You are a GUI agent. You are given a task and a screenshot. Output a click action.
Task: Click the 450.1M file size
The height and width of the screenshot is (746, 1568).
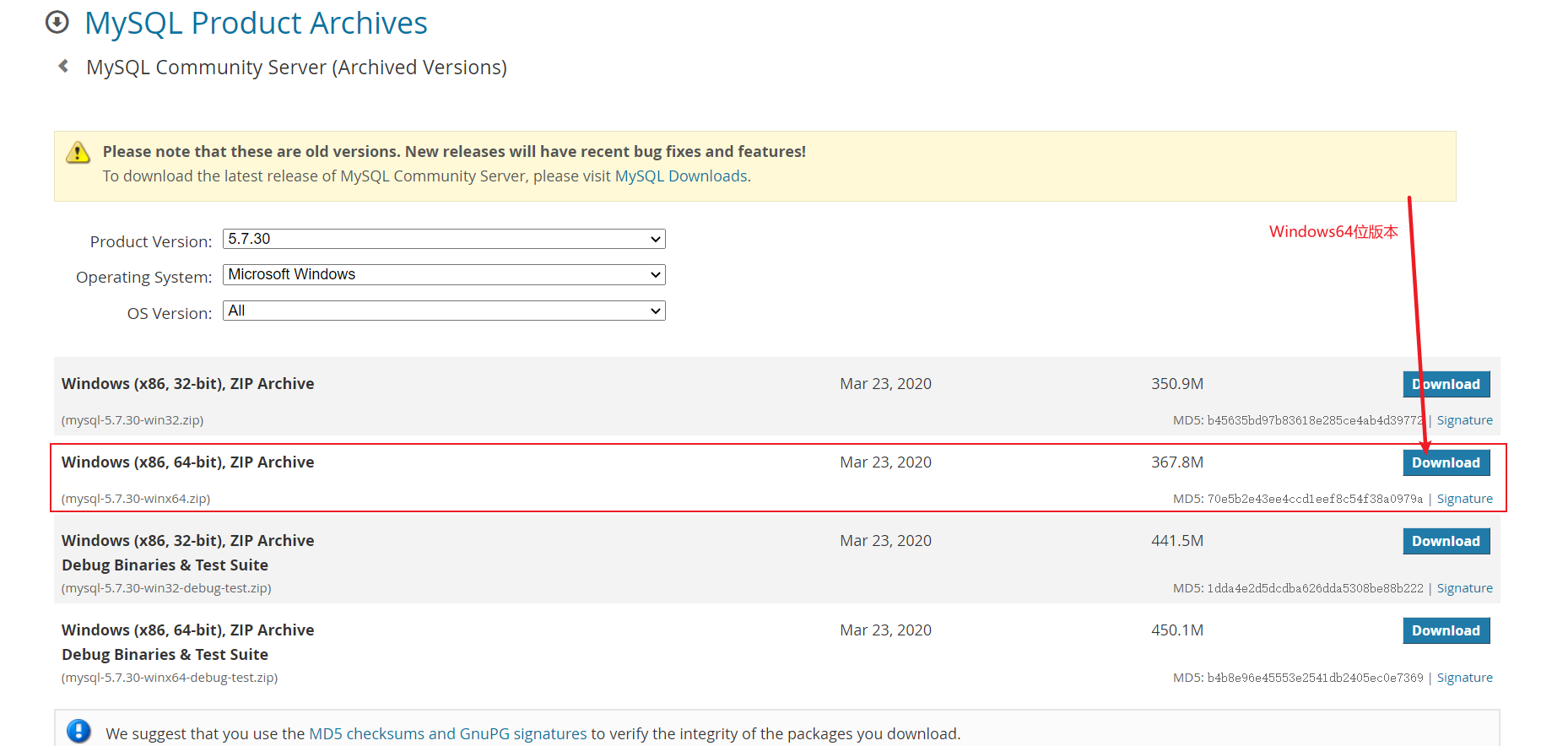point(1177,630)
